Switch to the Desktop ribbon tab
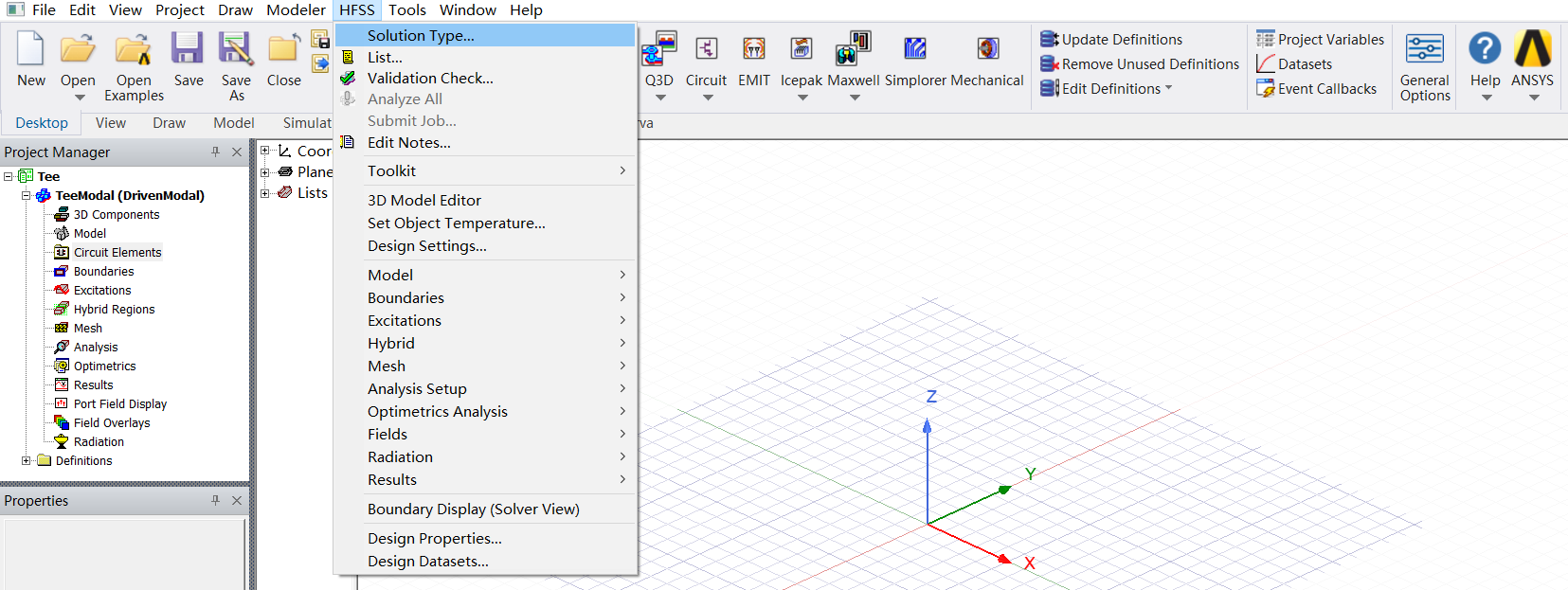The image size is (1568, 590). pos(42,122)
